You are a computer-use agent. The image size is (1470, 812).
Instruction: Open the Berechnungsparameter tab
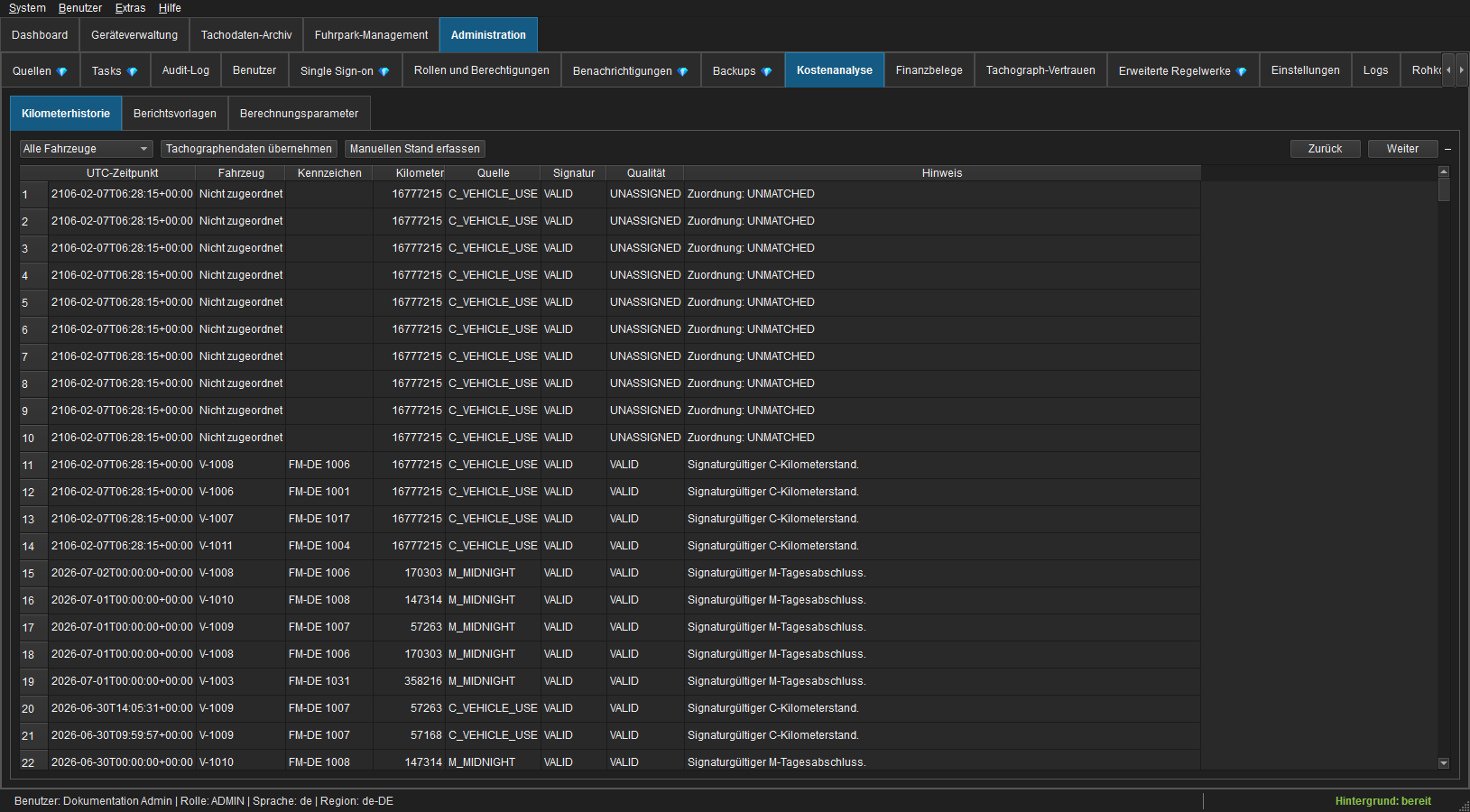tap(299, 114)
